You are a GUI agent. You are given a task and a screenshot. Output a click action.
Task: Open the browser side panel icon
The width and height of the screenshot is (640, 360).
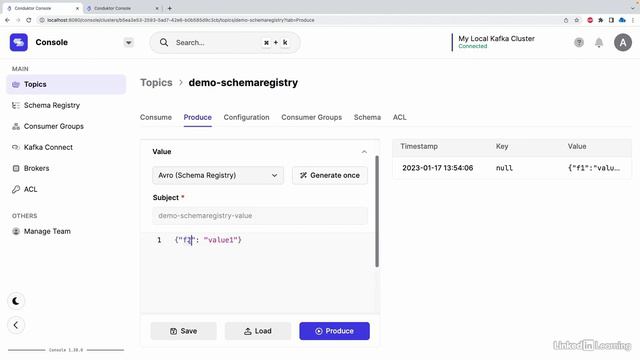pyautogui.click(x=611, y=20)
